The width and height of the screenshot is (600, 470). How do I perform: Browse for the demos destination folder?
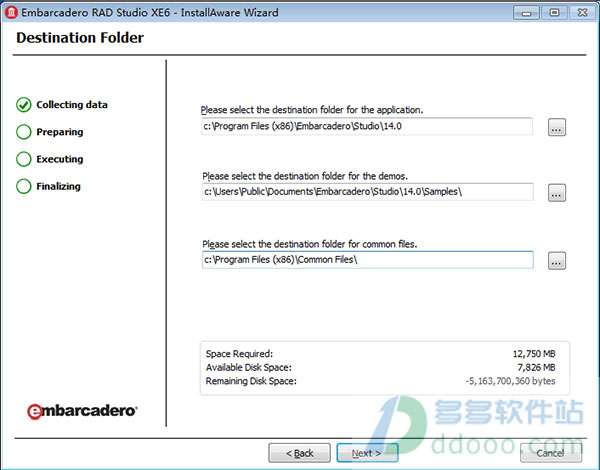click(x=557, y=193)
